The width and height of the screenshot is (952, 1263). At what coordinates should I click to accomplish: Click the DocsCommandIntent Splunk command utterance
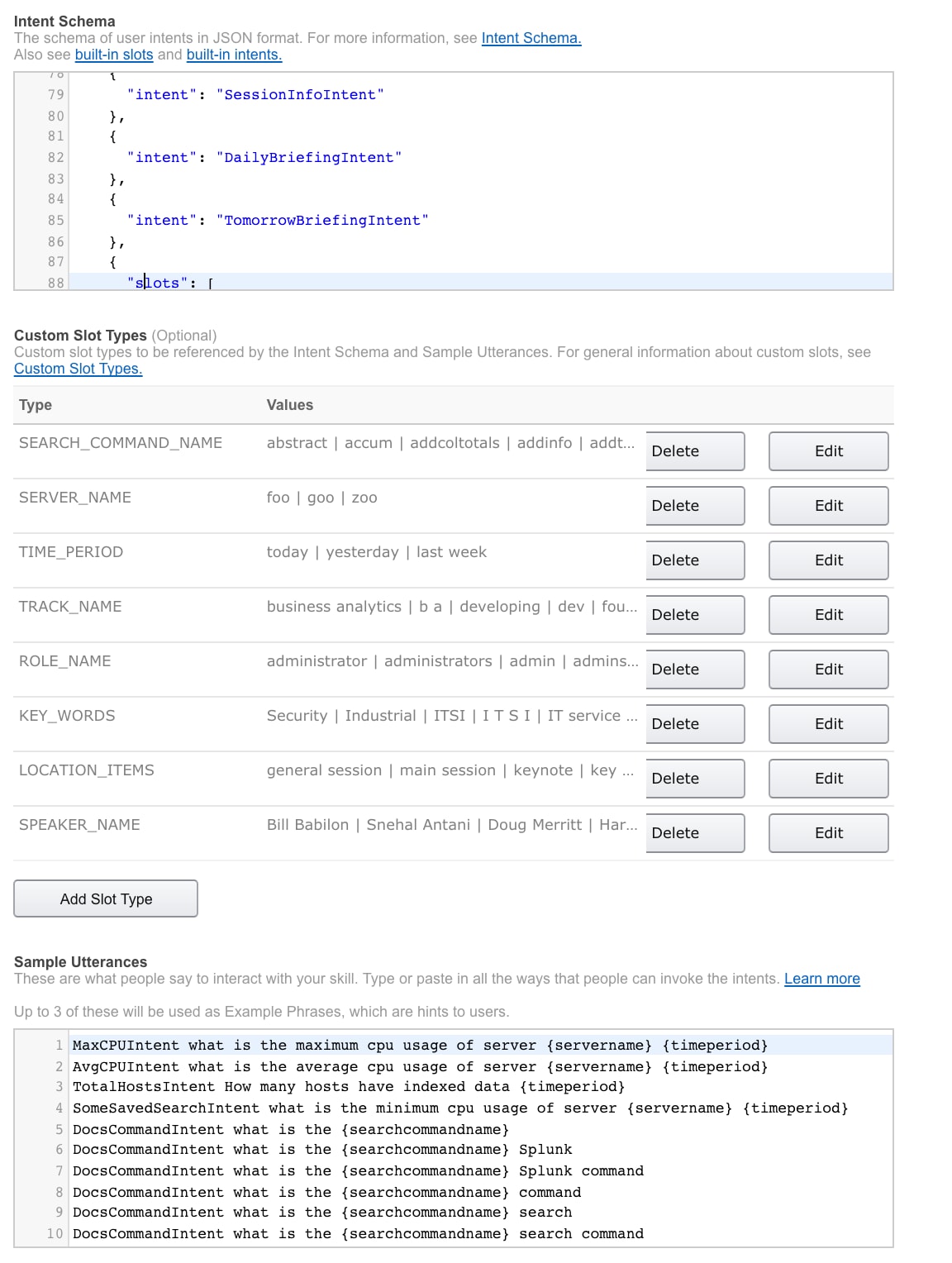point(480,1171)
